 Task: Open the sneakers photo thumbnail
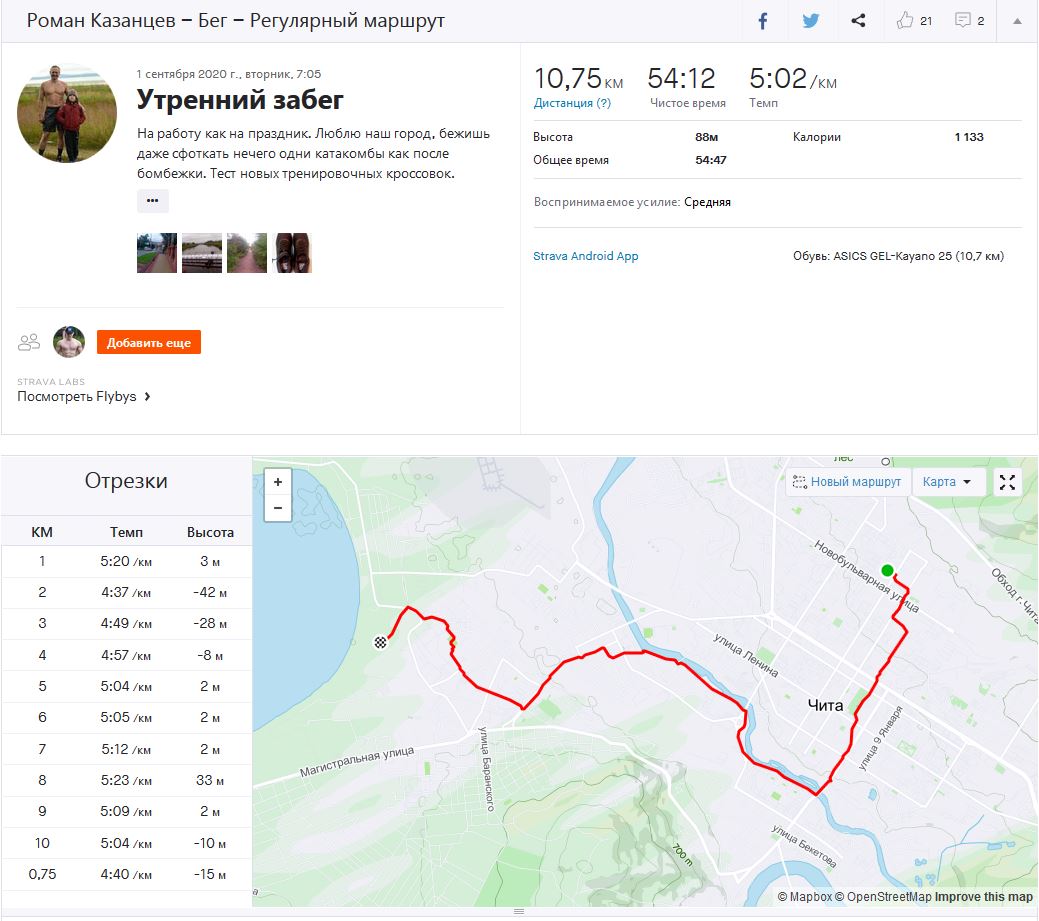click(x=292, y=253)
